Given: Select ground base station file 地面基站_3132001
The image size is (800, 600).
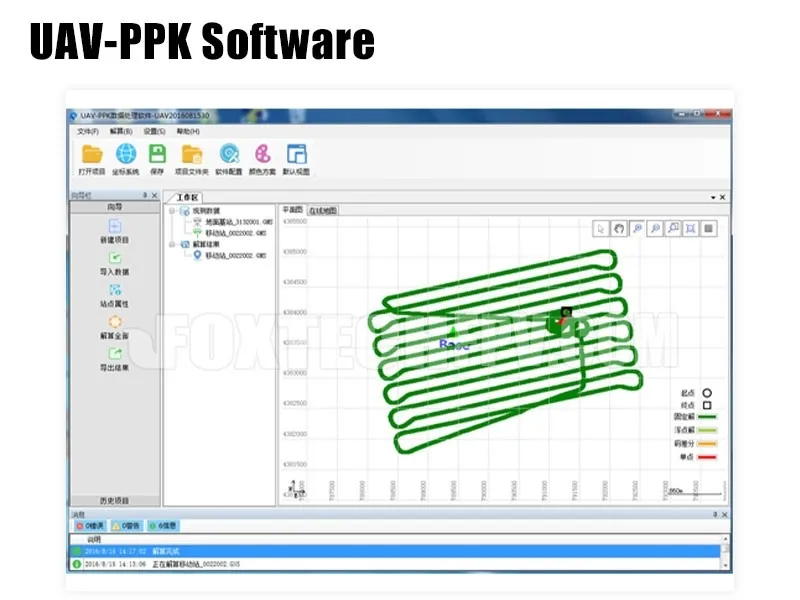Looking at the screenshot, I should tap(239, 222).
